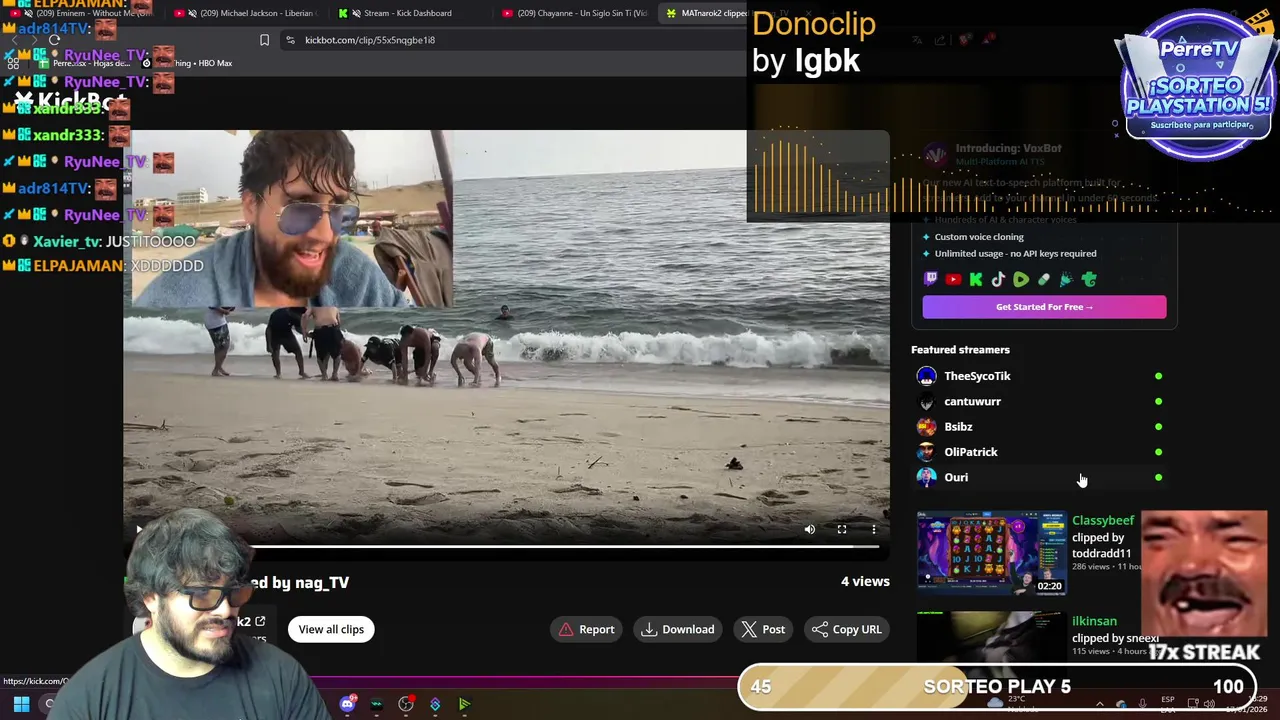Switch to the Eminem - Without Me tab

click(x=82, y=13)
